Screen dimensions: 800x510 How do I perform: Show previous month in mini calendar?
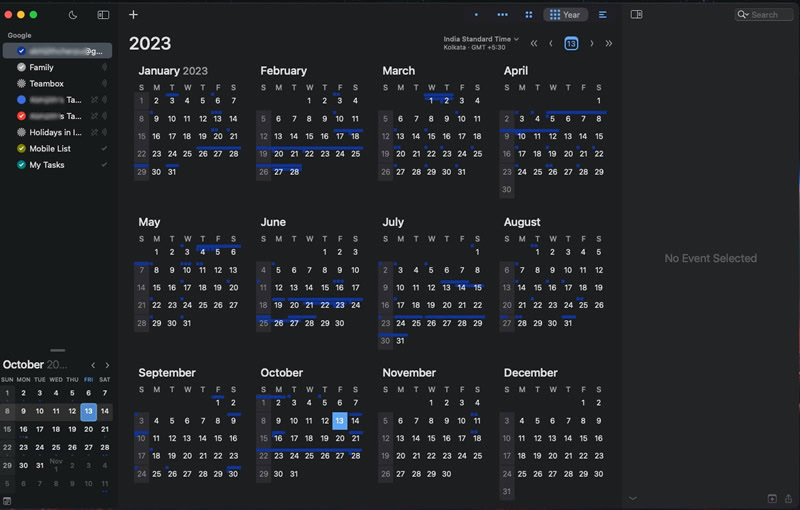point(93,365)
